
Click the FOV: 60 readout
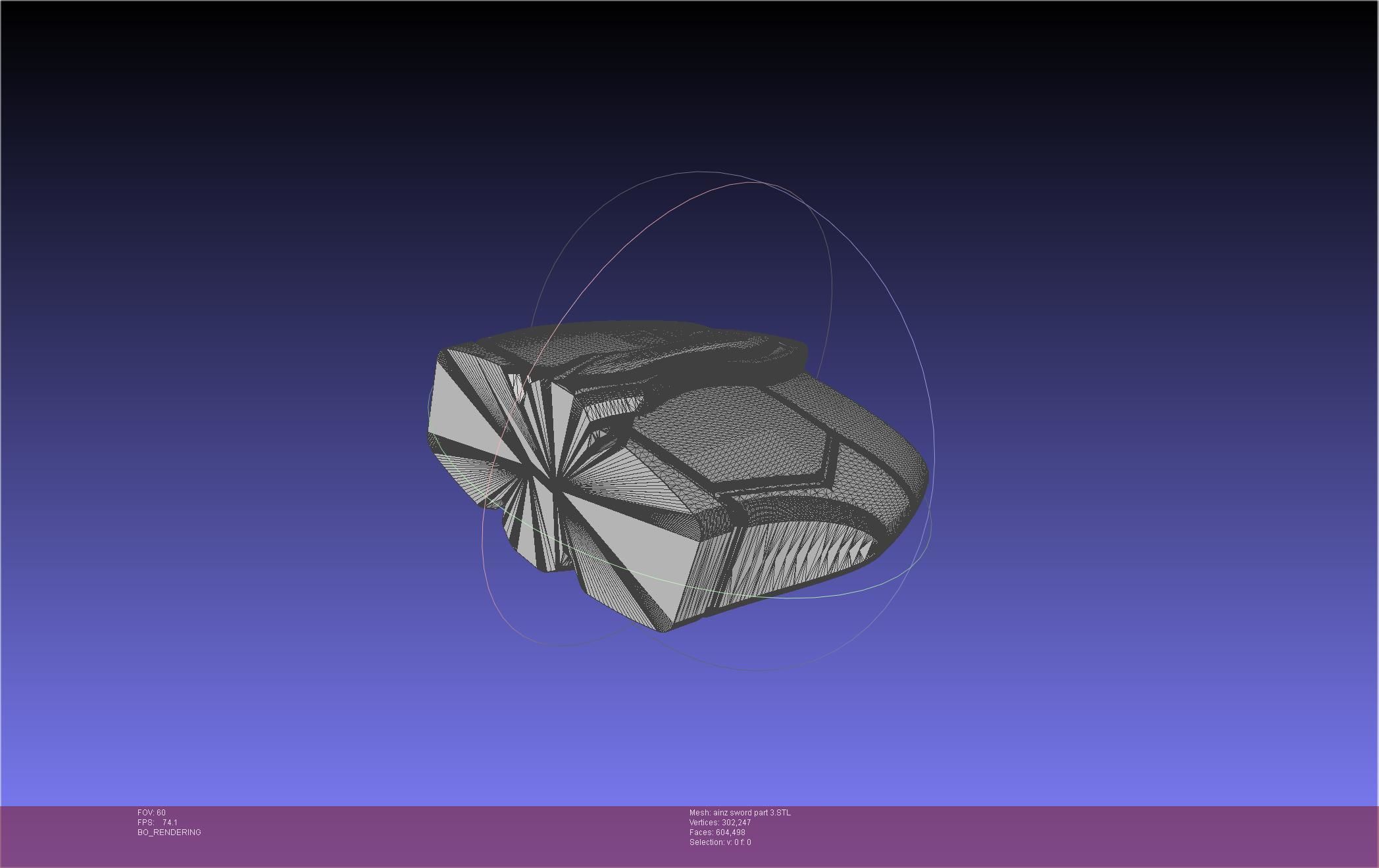point(151,813)
